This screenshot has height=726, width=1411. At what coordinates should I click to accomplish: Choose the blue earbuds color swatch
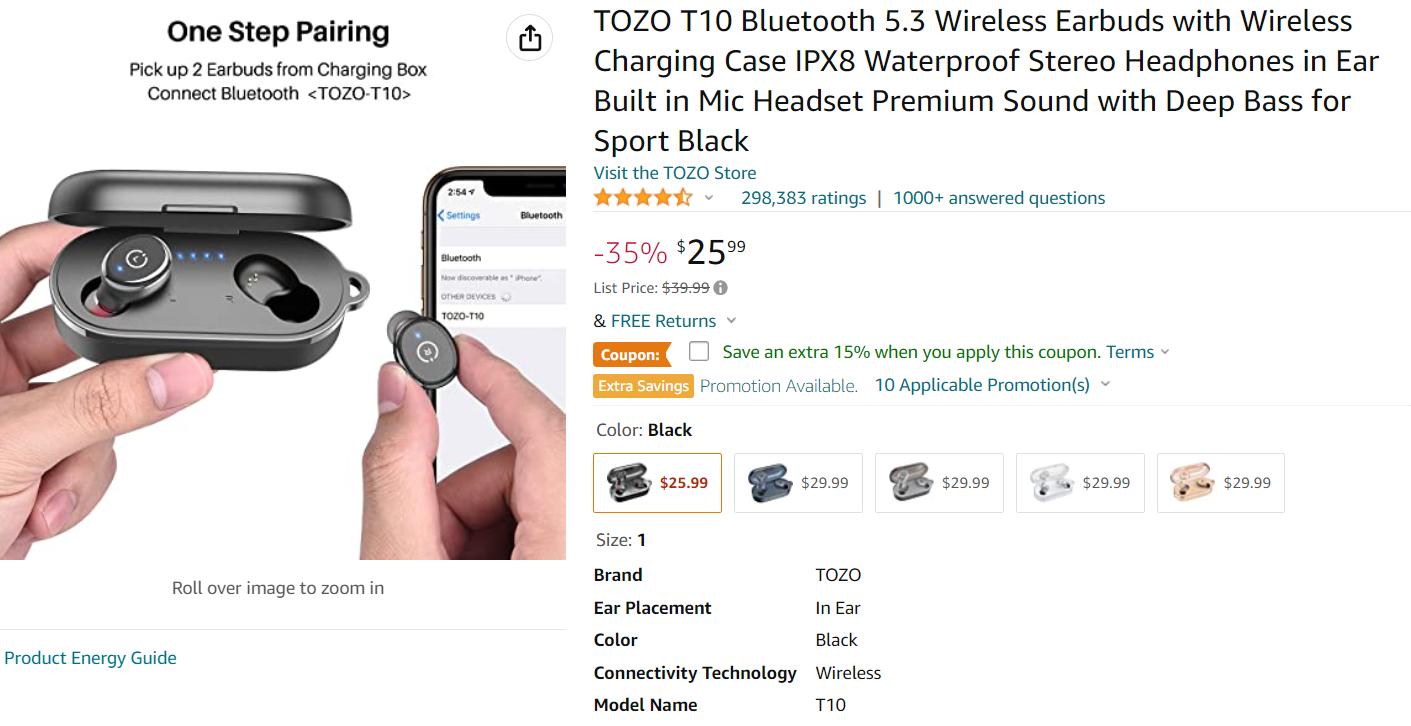point(798,483)
